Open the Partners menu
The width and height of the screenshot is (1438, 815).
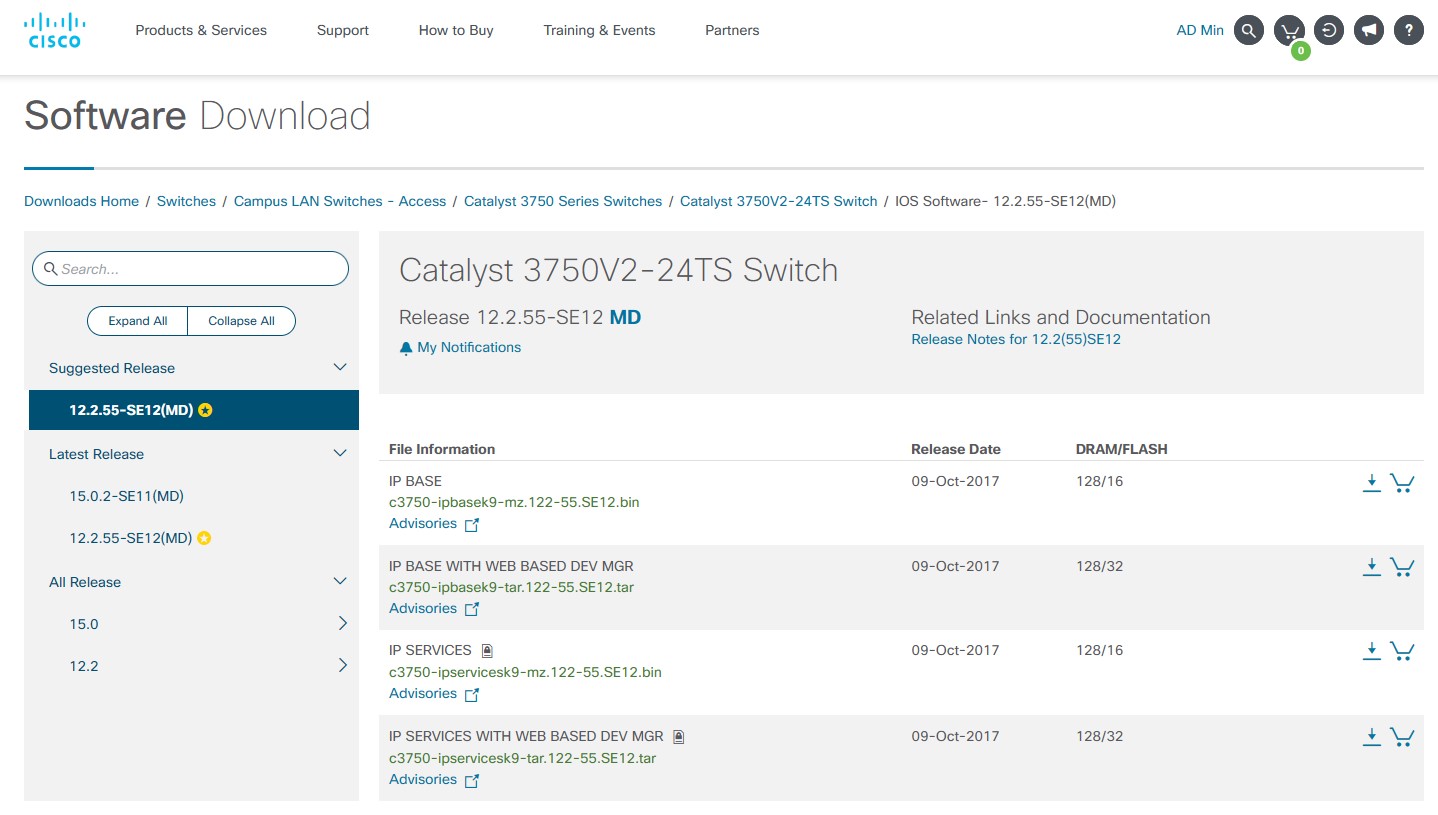click(732, 30)
